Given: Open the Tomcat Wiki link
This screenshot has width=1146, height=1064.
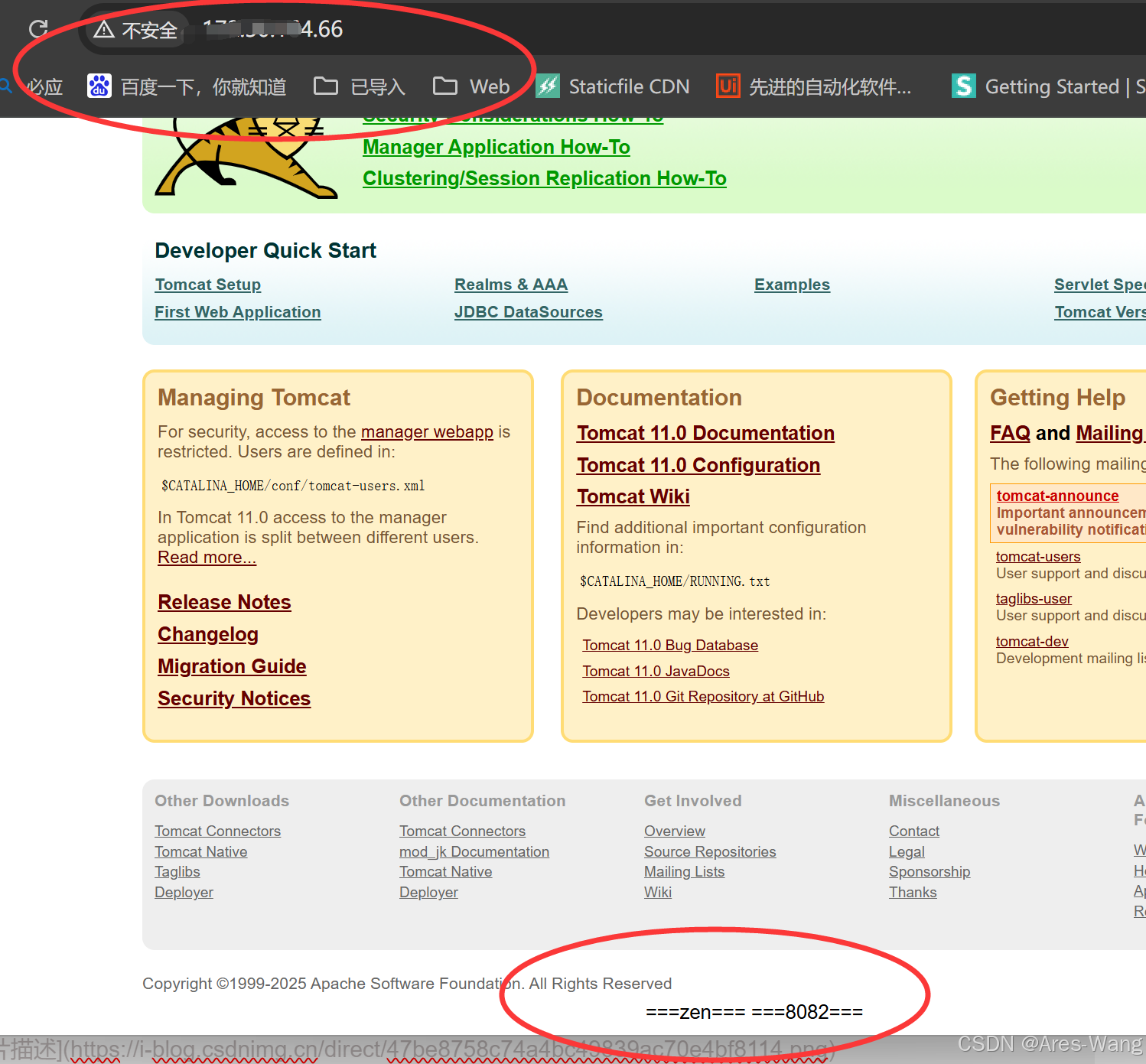Looking at the screenshot, I should [x=633, y=496].
